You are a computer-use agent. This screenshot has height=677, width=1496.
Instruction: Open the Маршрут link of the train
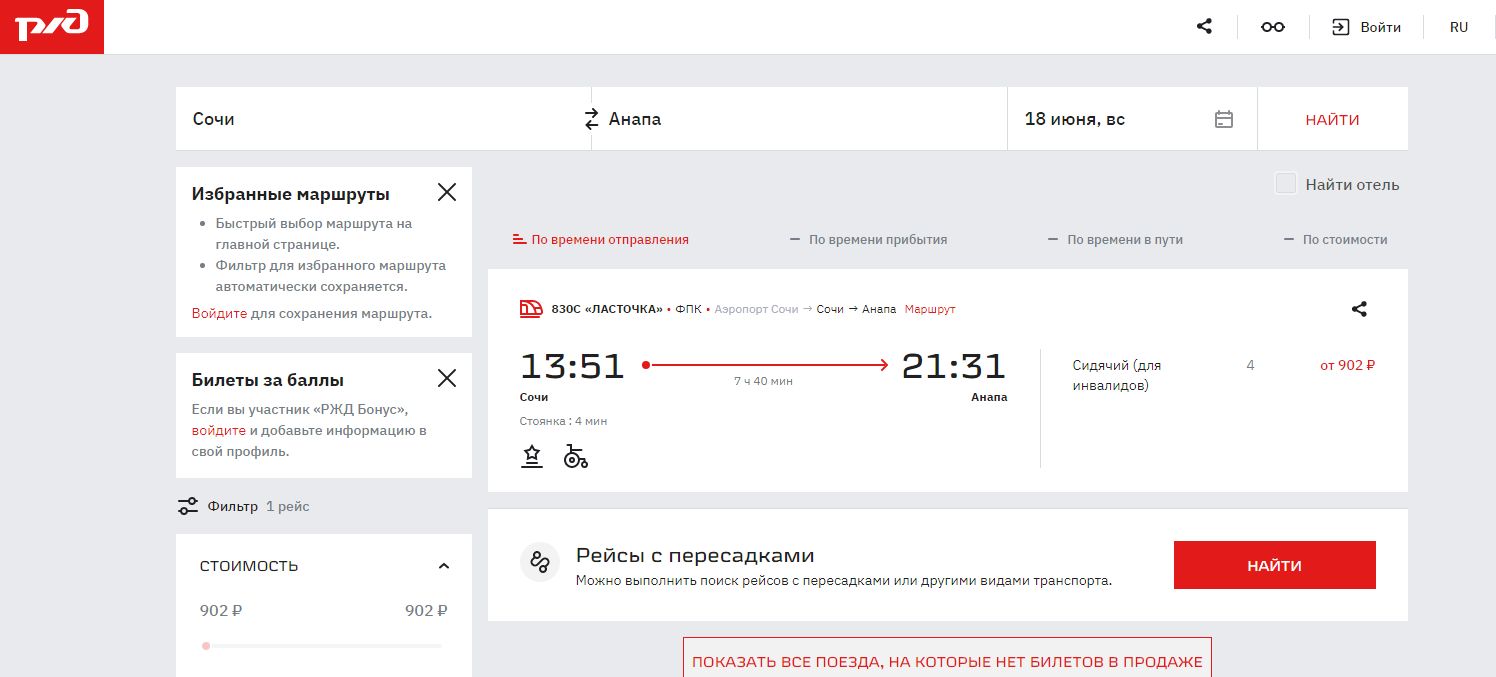[x=929, y=309]
